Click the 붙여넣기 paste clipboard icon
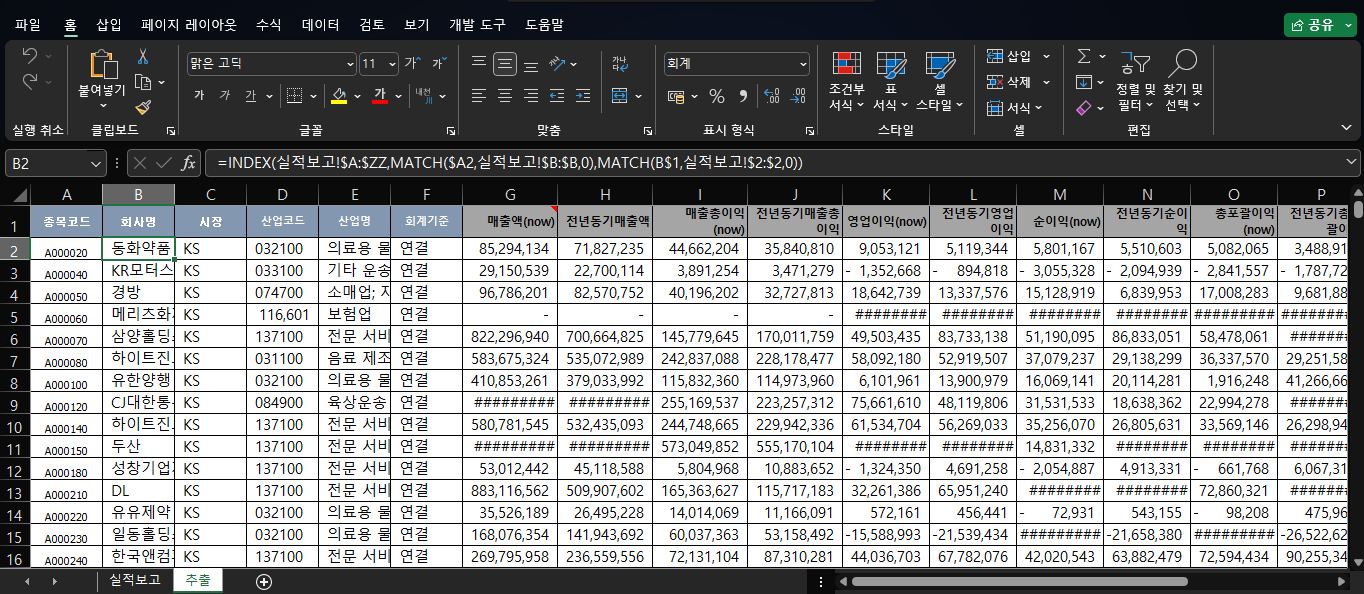1364x594 pixels. 102,64
